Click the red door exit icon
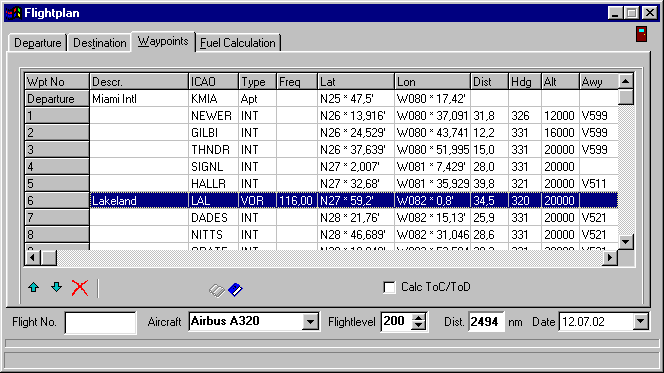This screenshot has height=373, width=664. coord(642,34)
